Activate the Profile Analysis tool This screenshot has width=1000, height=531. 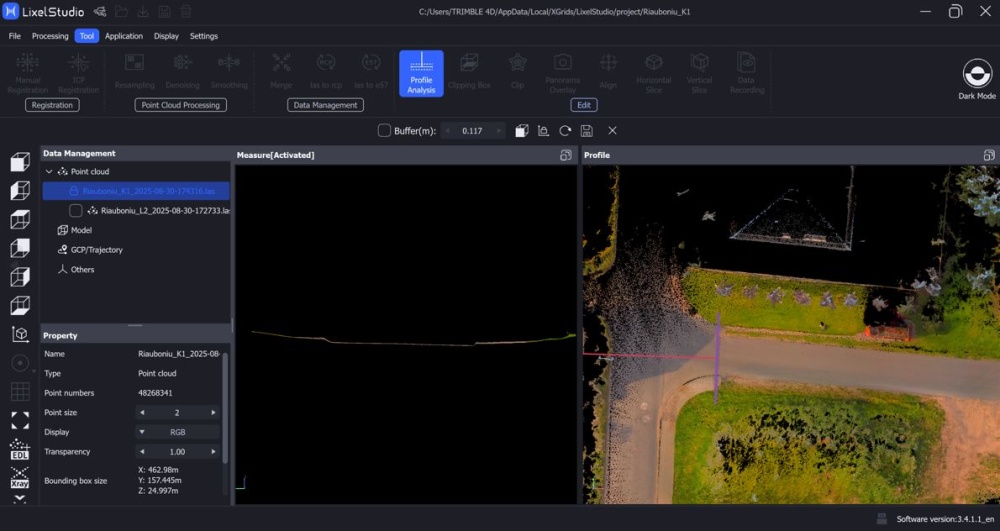pyautogui.click(x=421, y=73)
